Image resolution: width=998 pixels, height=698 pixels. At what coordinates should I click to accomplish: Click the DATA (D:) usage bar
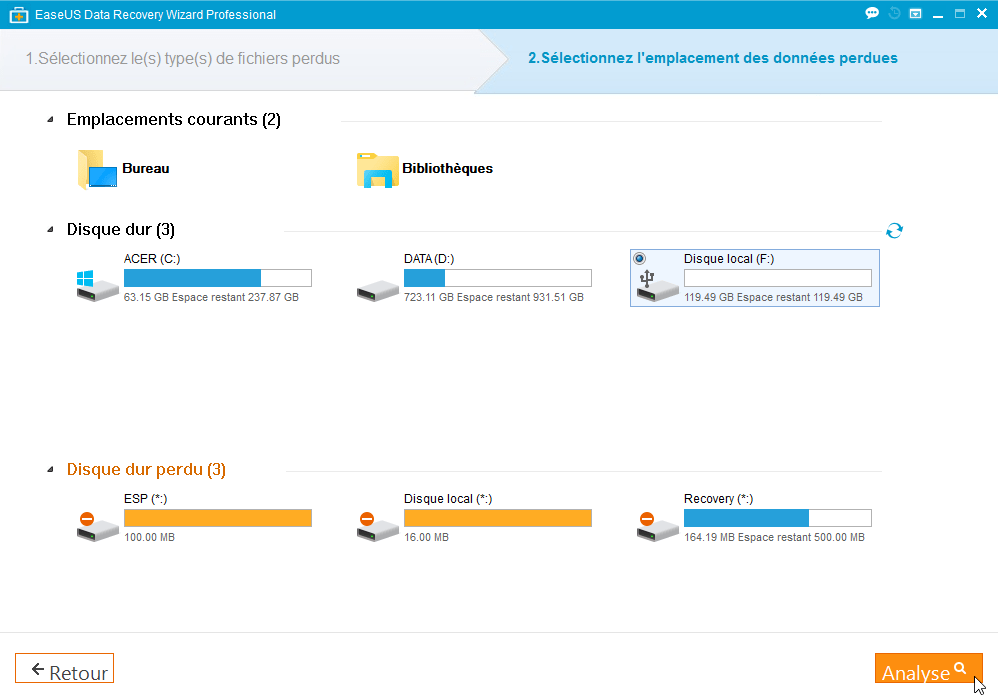498,278
